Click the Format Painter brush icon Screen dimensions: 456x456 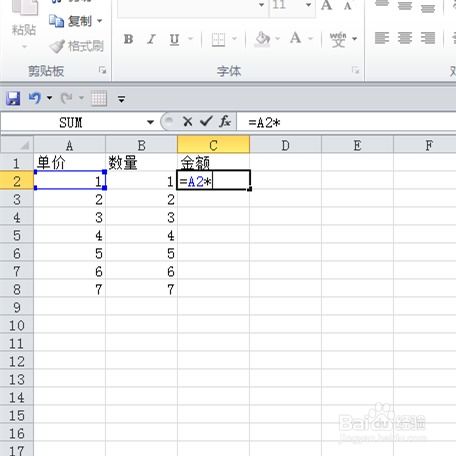[57, 47]
